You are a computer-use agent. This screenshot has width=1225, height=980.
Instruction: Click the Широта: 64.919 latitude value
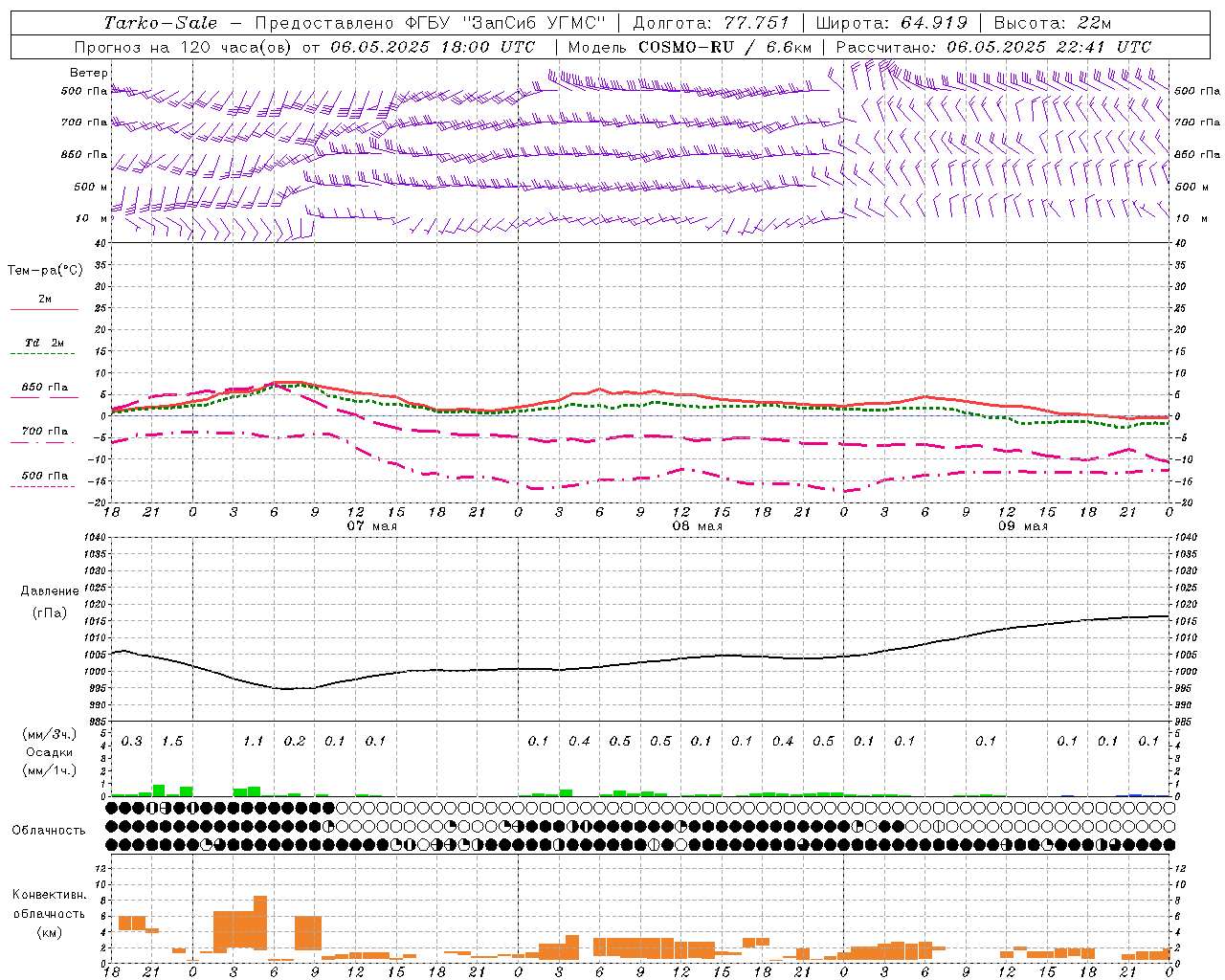point(892,23)
